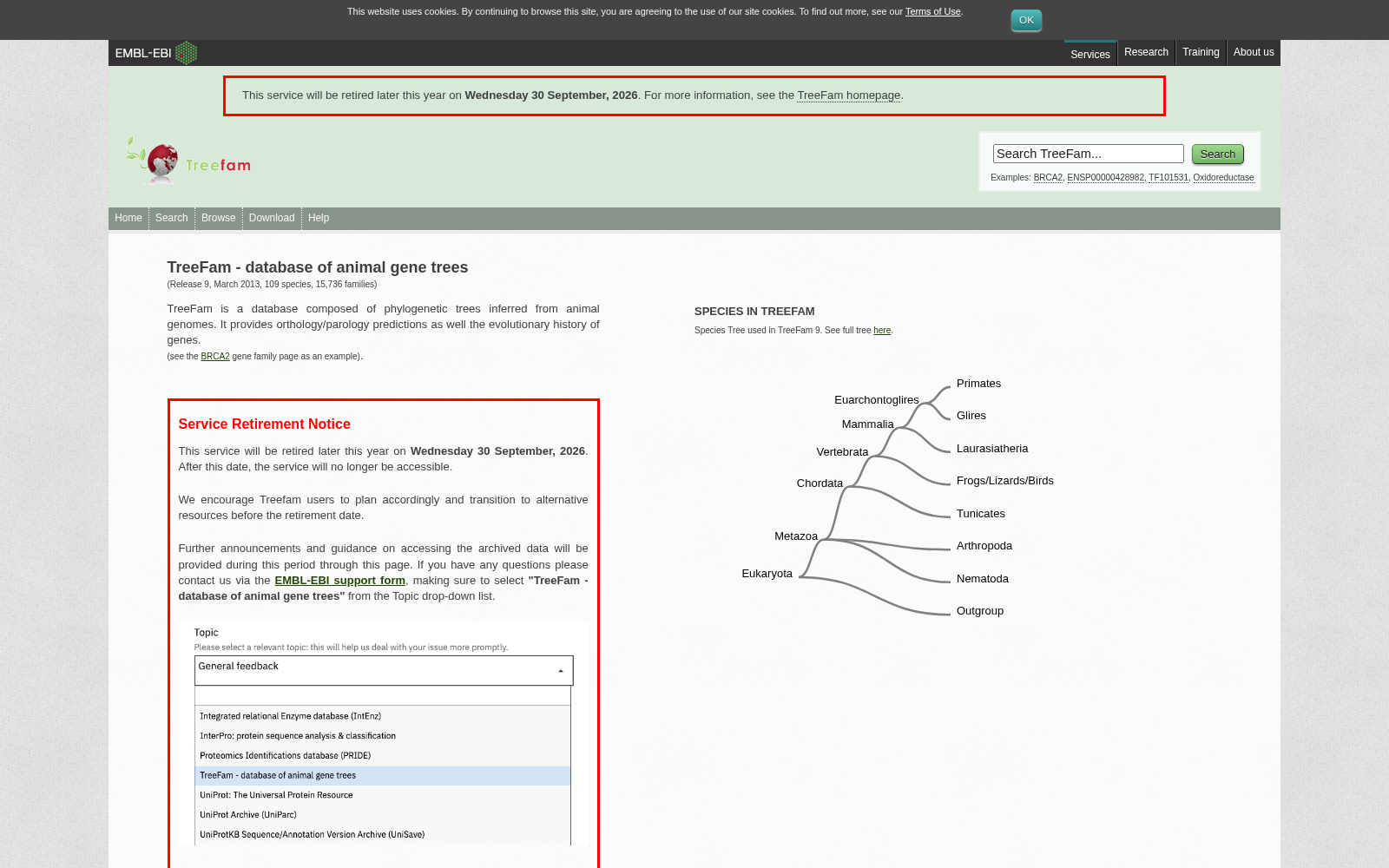The height and width of the screenshot is (868, 1389).
Task: Click the TreeFam database of animal gene trees heading
Action: tap(318, 267)
